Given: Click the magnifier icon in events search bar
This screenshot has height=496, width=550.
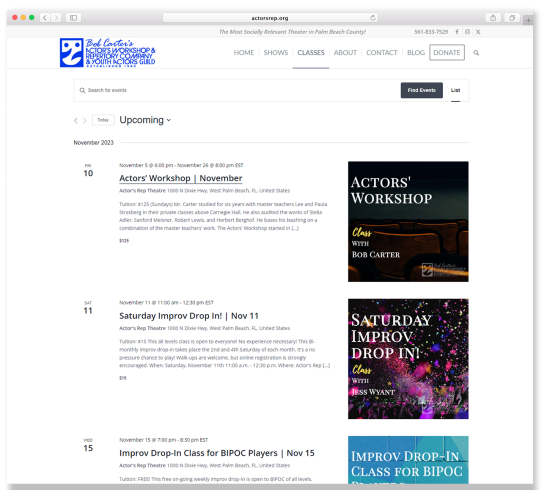Looking at the screenshot, I should click(82, 91).
